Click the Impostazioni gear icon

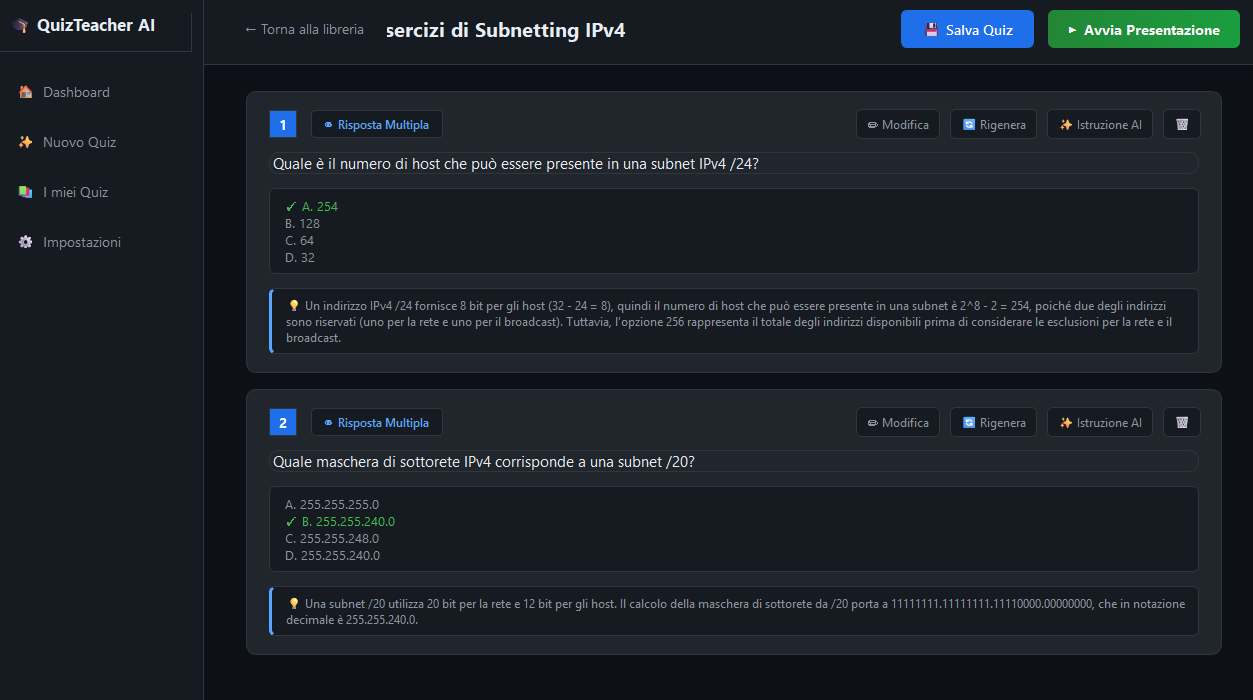click(26, 242)
